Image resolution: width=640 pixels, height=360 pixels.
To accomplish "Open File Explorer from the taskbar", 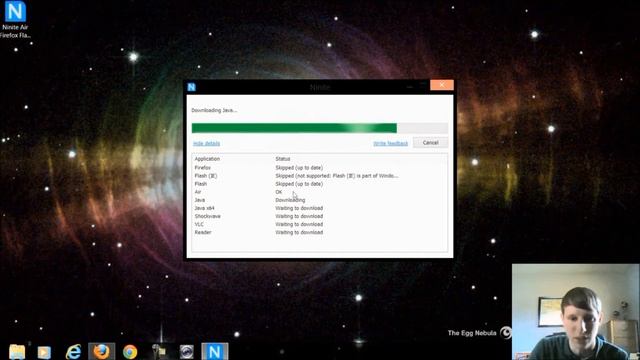I will (17, 351).
